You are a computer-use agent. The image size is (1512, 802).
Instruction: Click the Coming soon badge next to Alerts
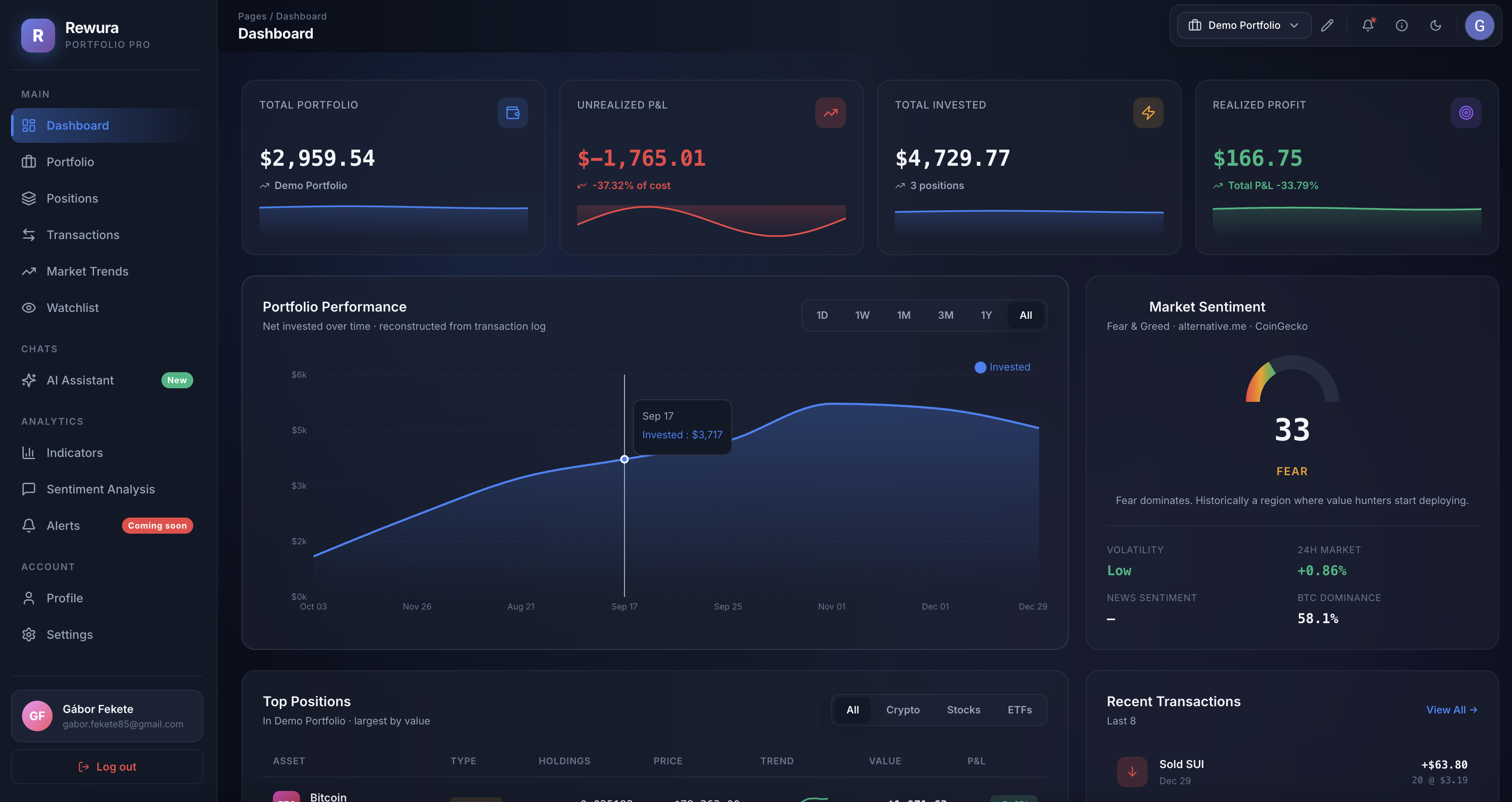point(157,526)
